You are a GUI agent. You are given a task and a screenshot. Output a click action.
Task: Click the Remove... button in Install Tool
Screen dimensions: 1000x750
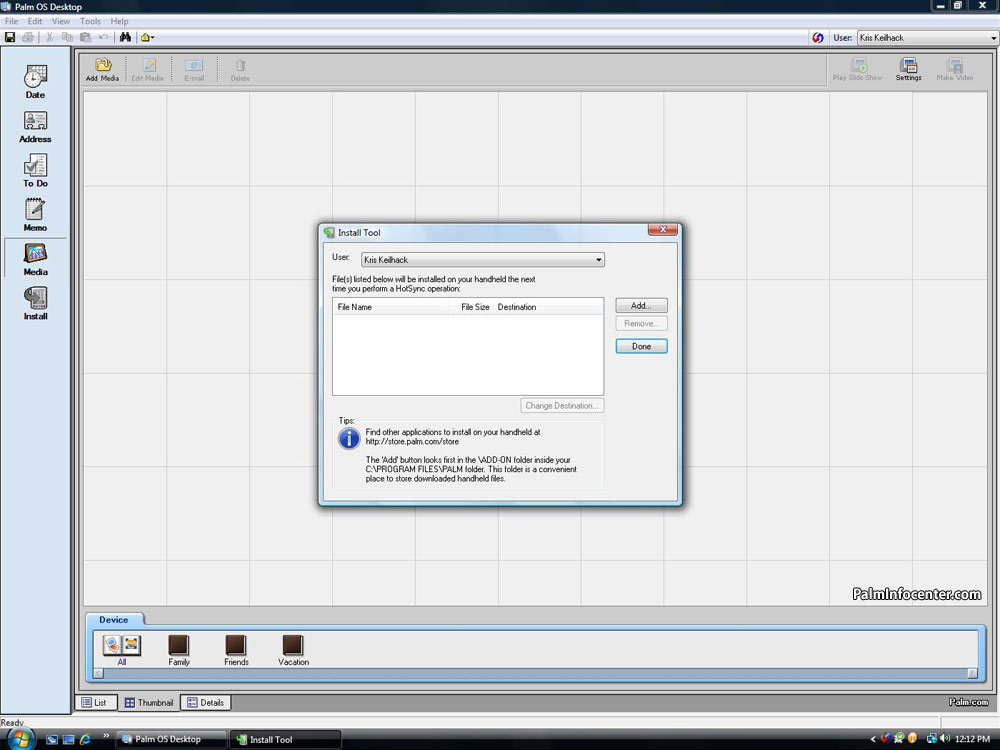click(x=642, y=323)
